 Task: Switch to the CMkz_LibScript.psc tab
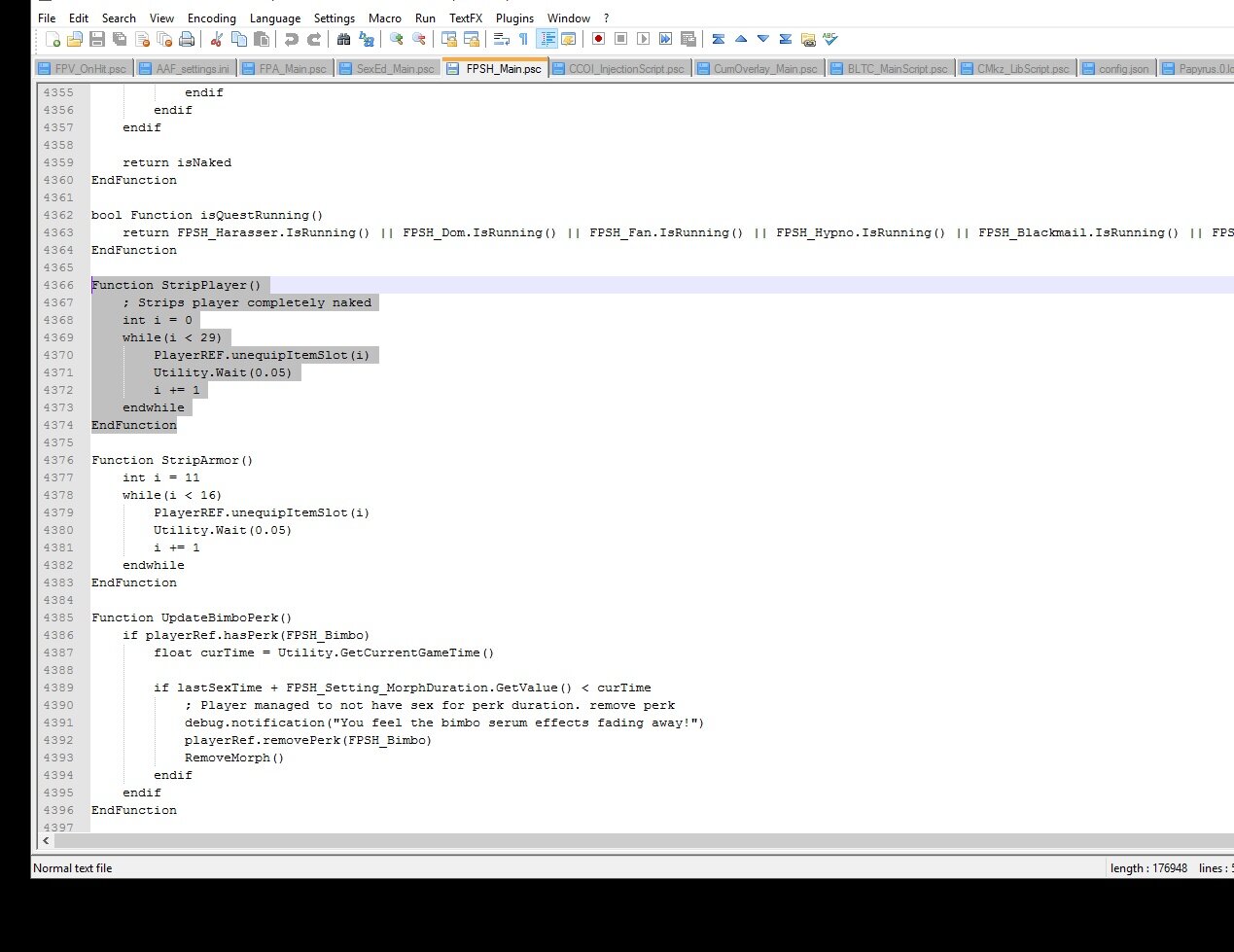1016,68
